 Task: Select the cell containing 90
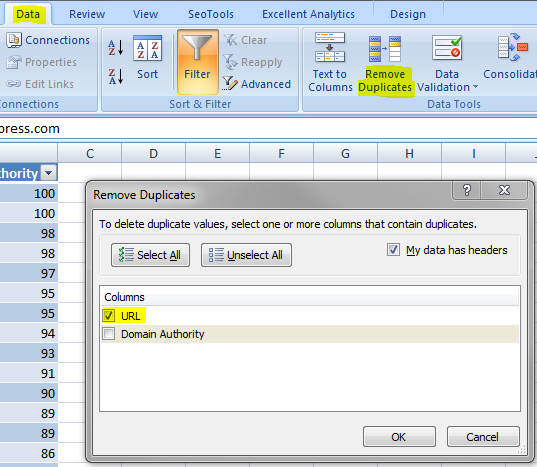point(29,393)
